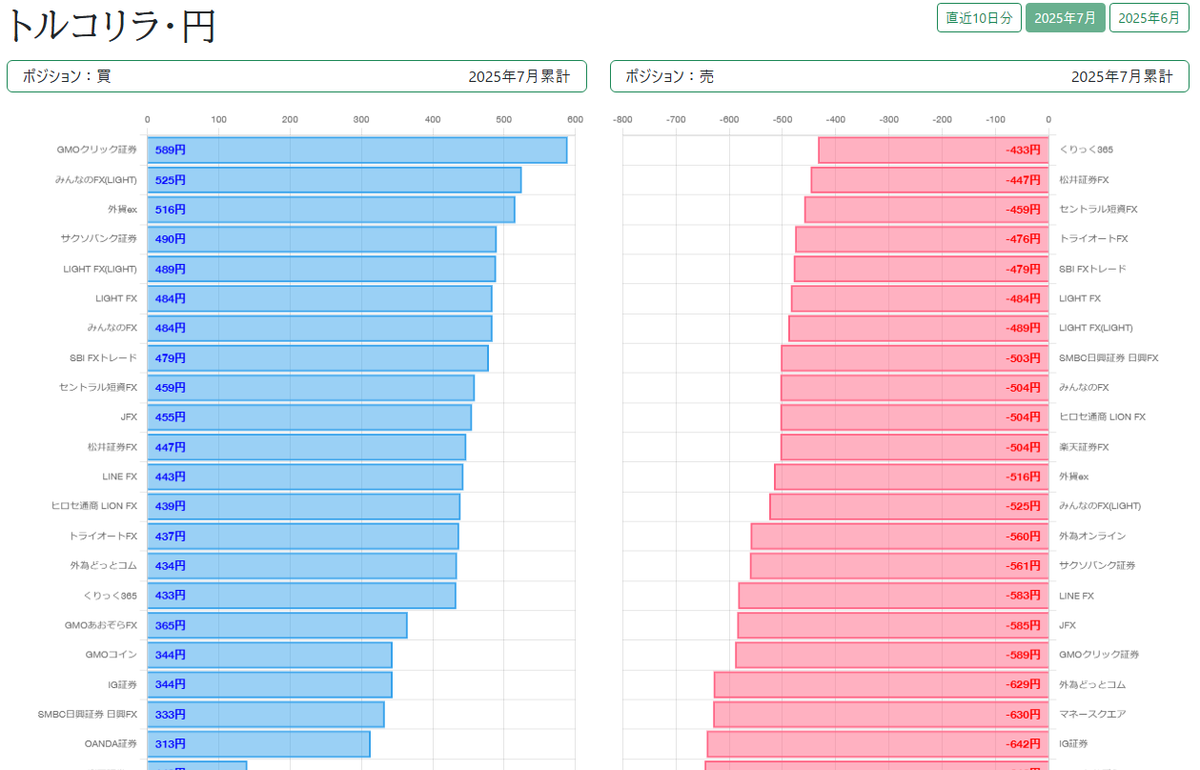Click the -642円 value for IG証券
This screenshot has height=770, width=1200.
point(1023,743)
